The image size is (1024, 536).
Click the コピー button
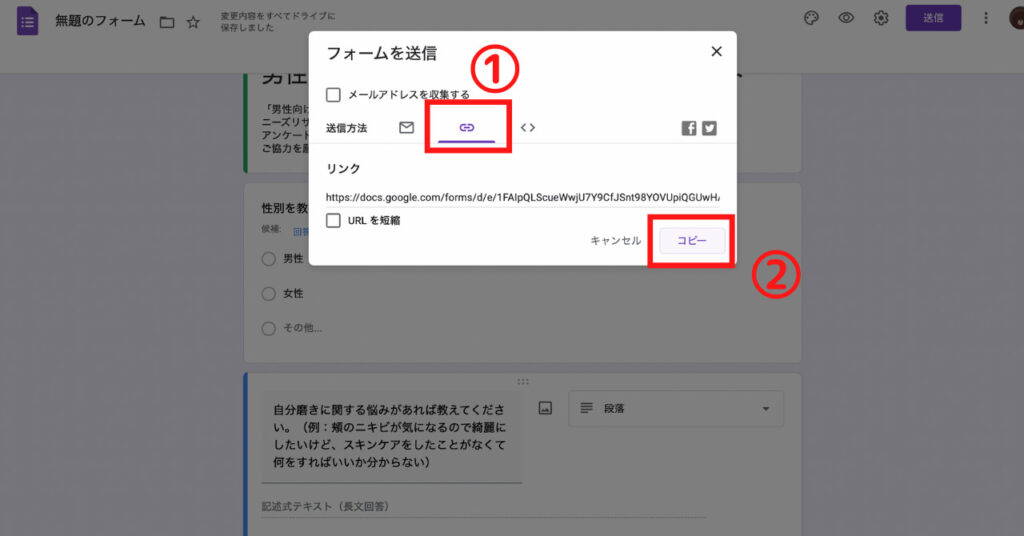pos(692,241)
